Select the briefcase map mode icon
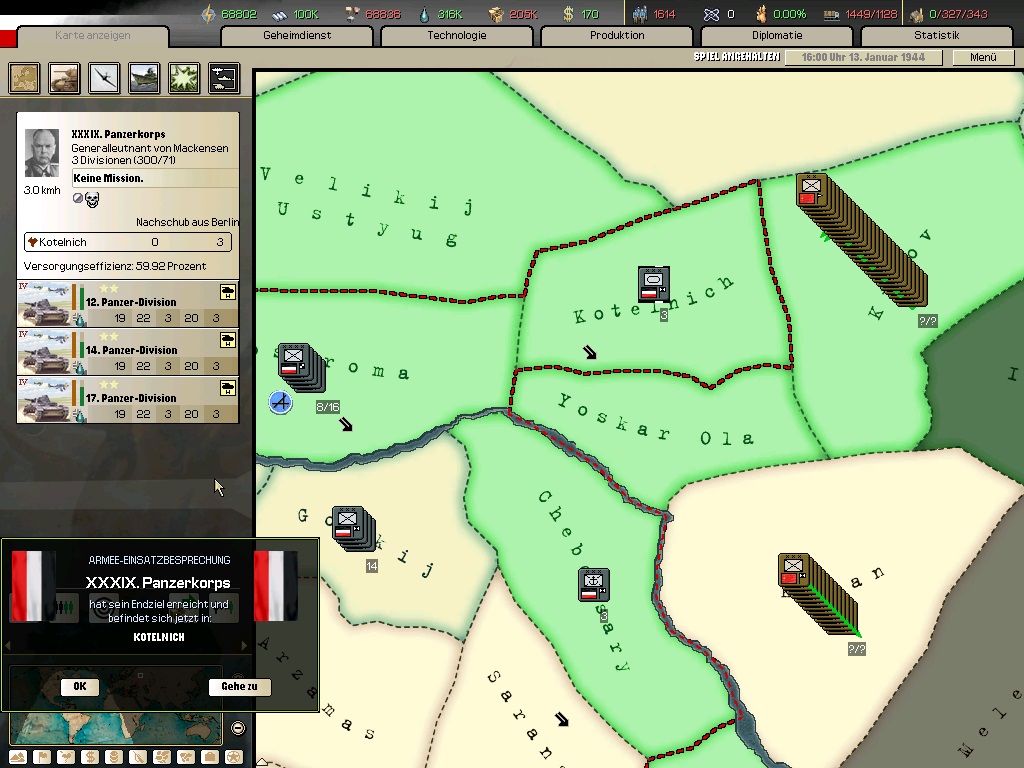Image resolution: width=1024 pixels, height=768 pixels. (x=210, y=757)
